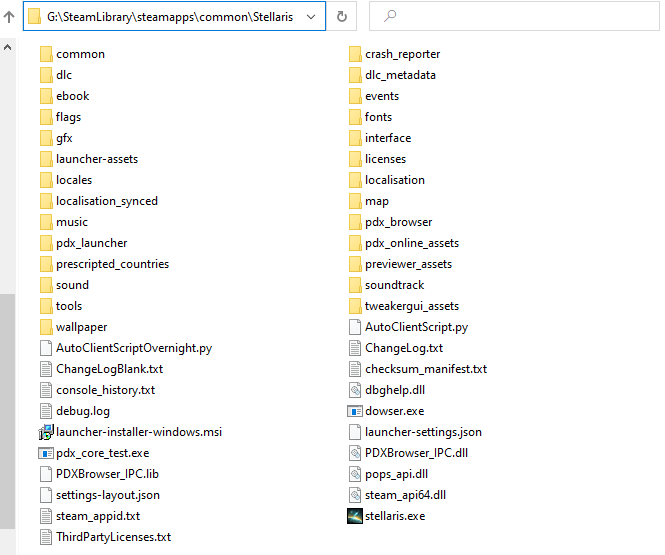Viewport: 665px width, 555px height.
Task: Select the map folder name
Action: pyautogui.click(x=377, y=201)
